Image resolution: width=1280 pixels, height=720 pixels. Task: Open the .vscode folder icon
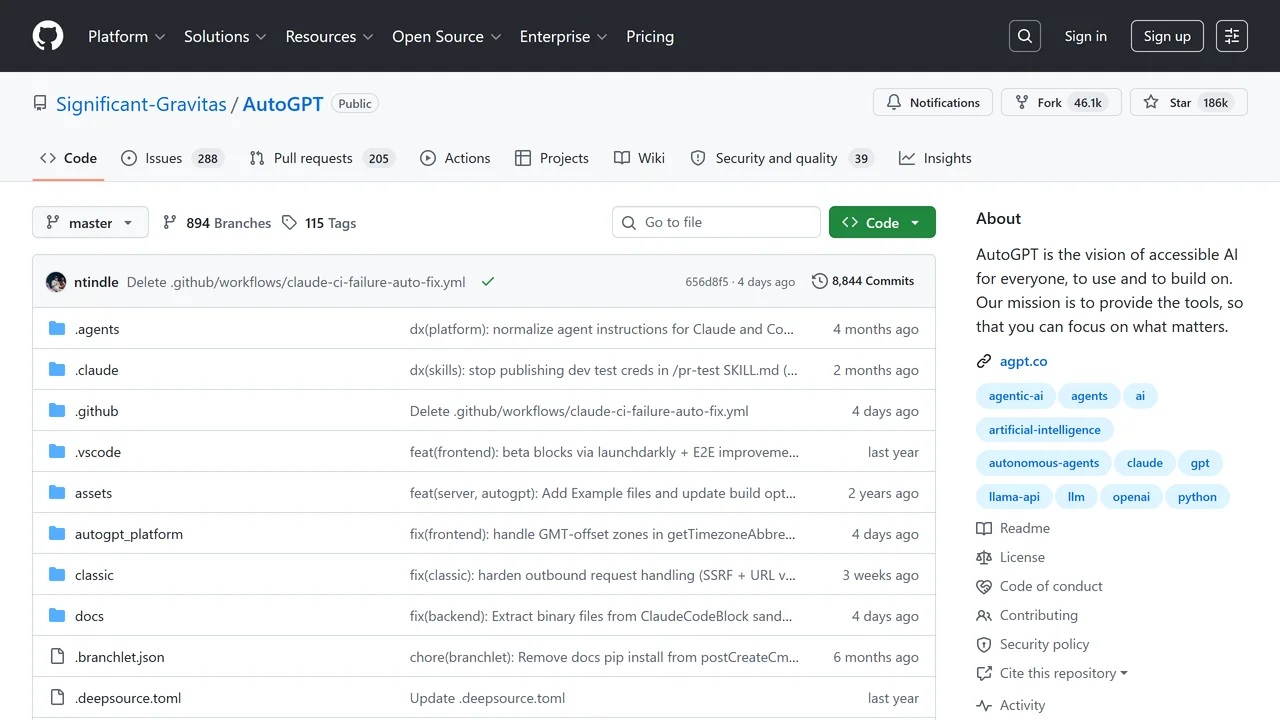coord(57,452)
